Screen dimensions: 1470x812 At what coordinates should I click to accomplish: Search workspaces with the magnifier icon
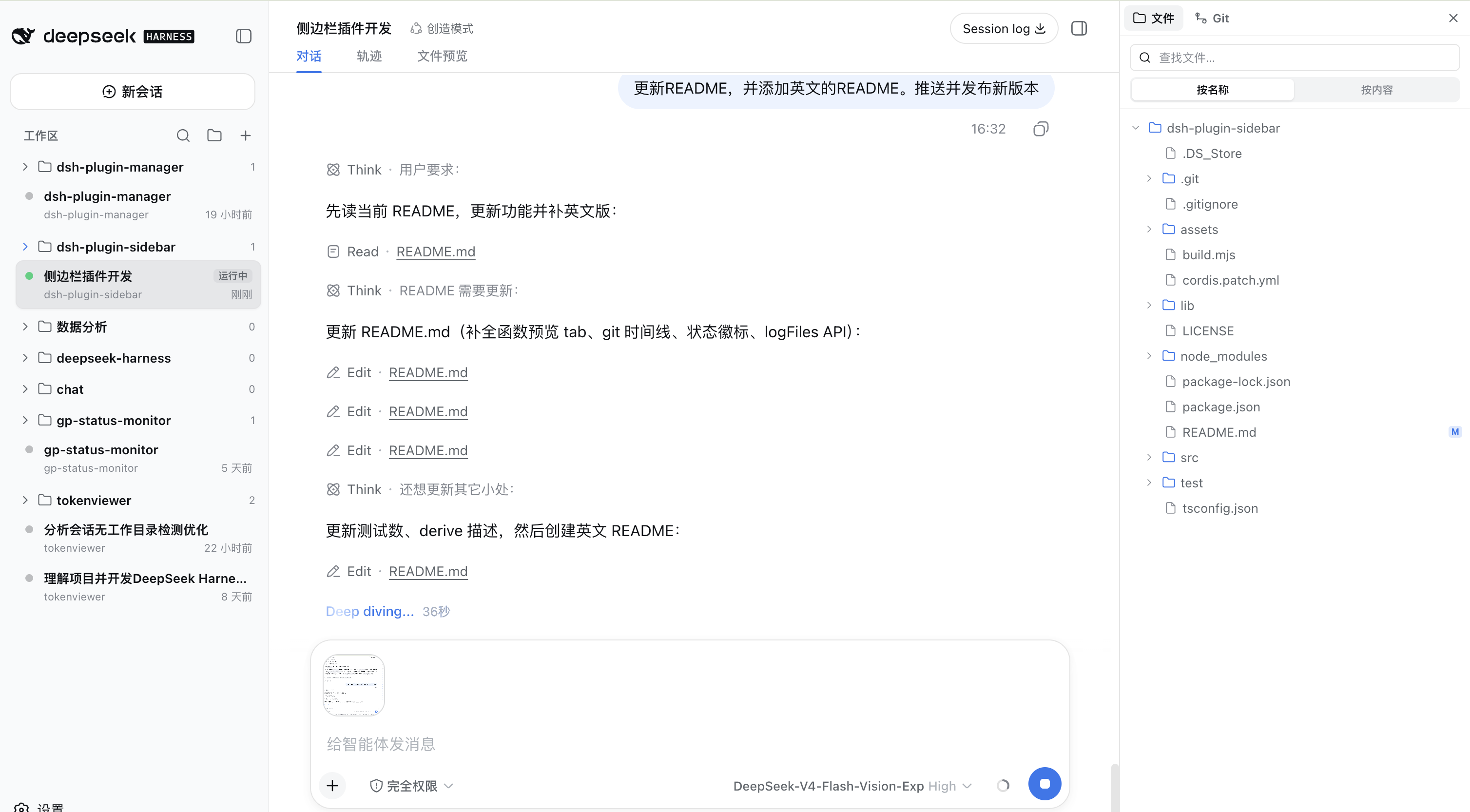coord(183,135)
